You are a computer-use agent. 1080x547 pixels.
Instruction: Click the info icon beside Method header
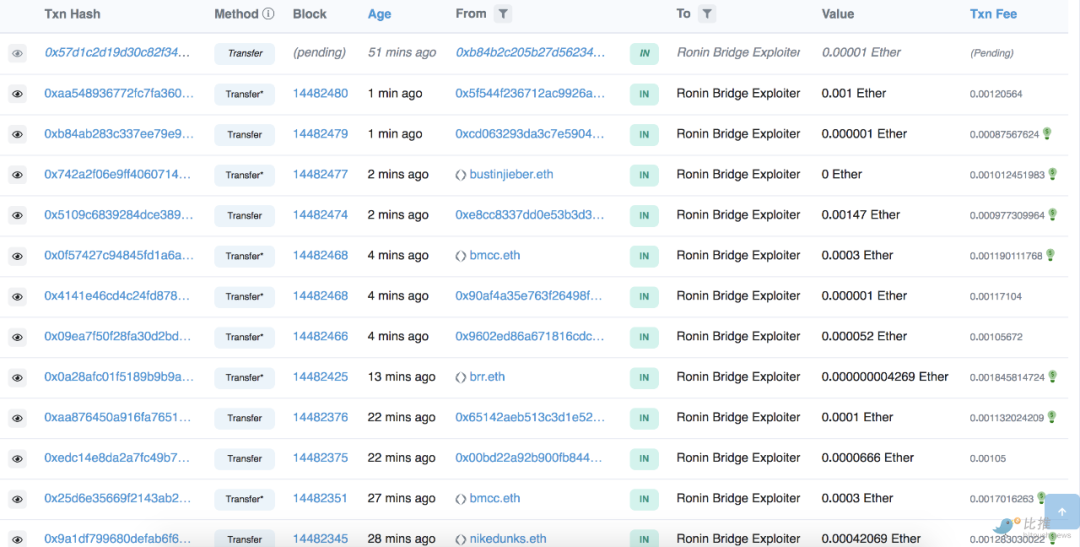tap(269, 14)
